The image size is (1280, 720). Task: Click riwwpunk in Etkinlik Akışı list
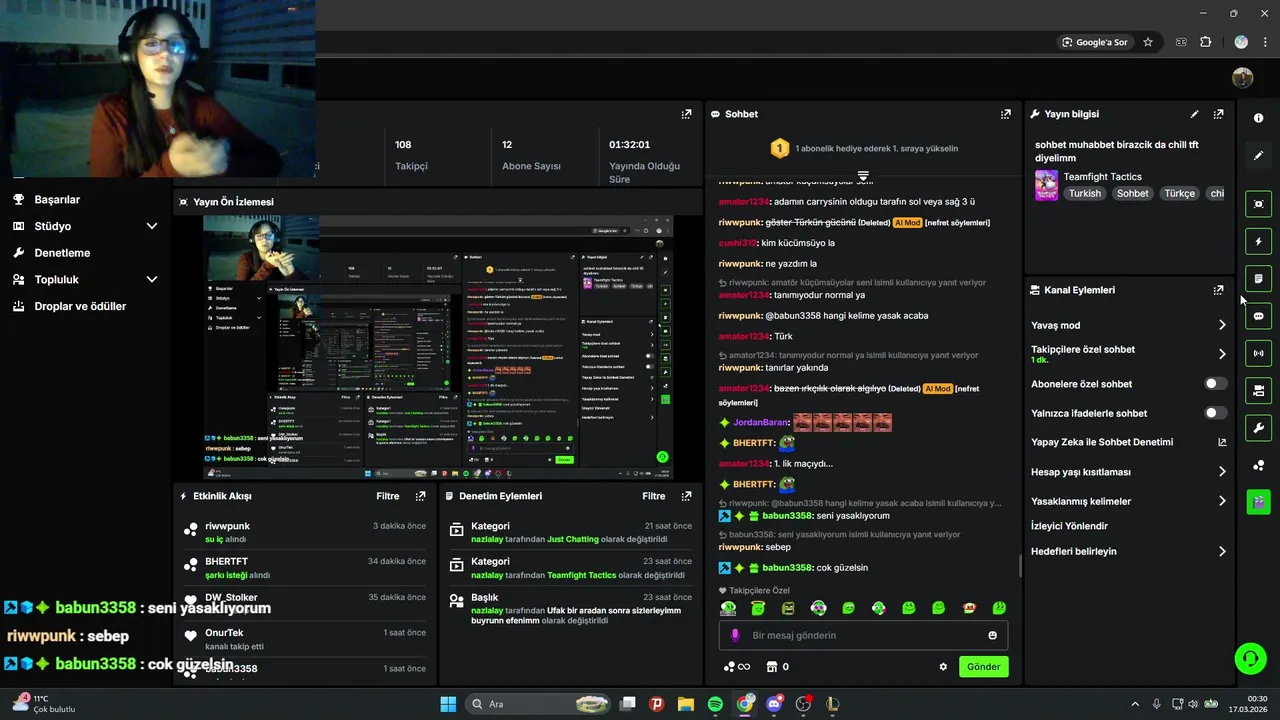click(227, 526)
